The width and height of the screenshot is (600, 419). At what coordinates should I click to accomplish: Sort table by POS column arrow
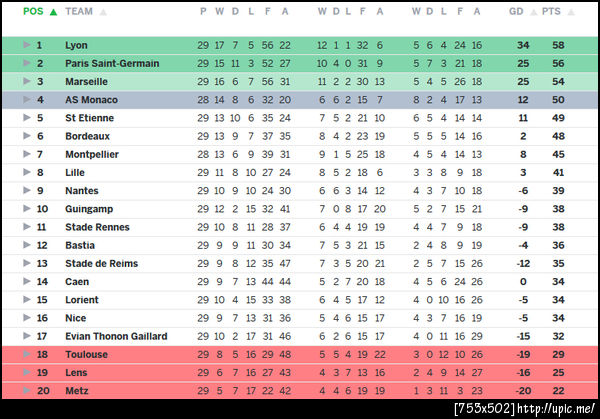[x=53, y=11]
